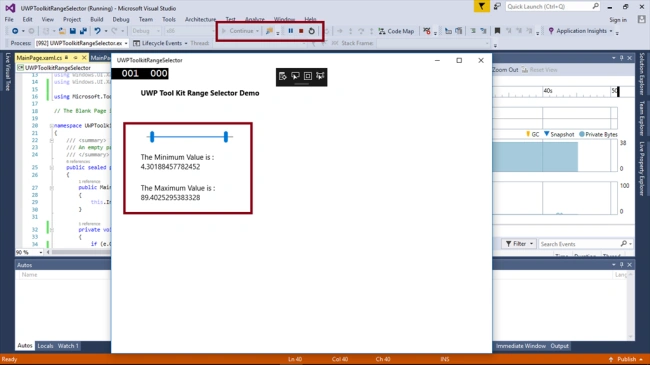Click the Save All icon
The image size is (650, 365).
[83, 31]
